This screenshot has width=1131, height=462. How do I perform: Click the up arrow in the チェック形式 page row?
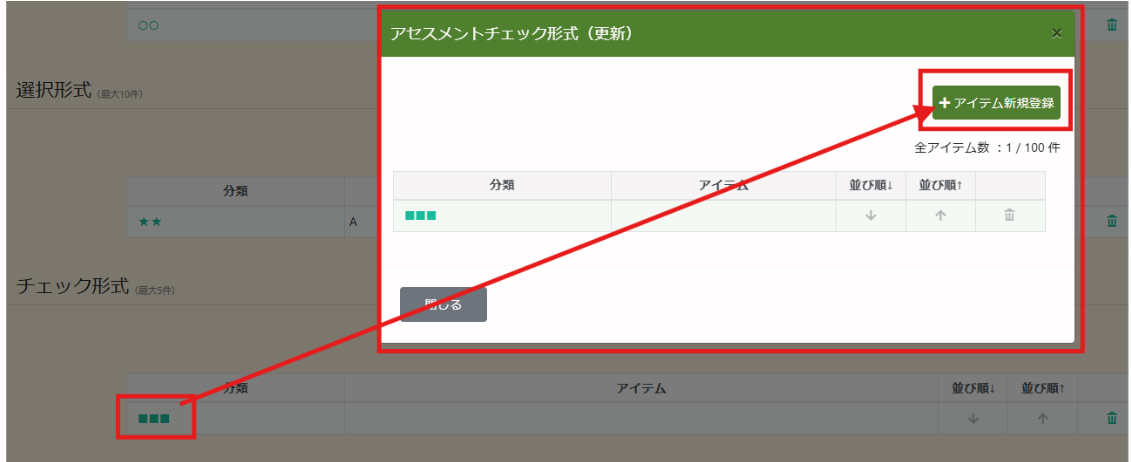point(1043,419)
